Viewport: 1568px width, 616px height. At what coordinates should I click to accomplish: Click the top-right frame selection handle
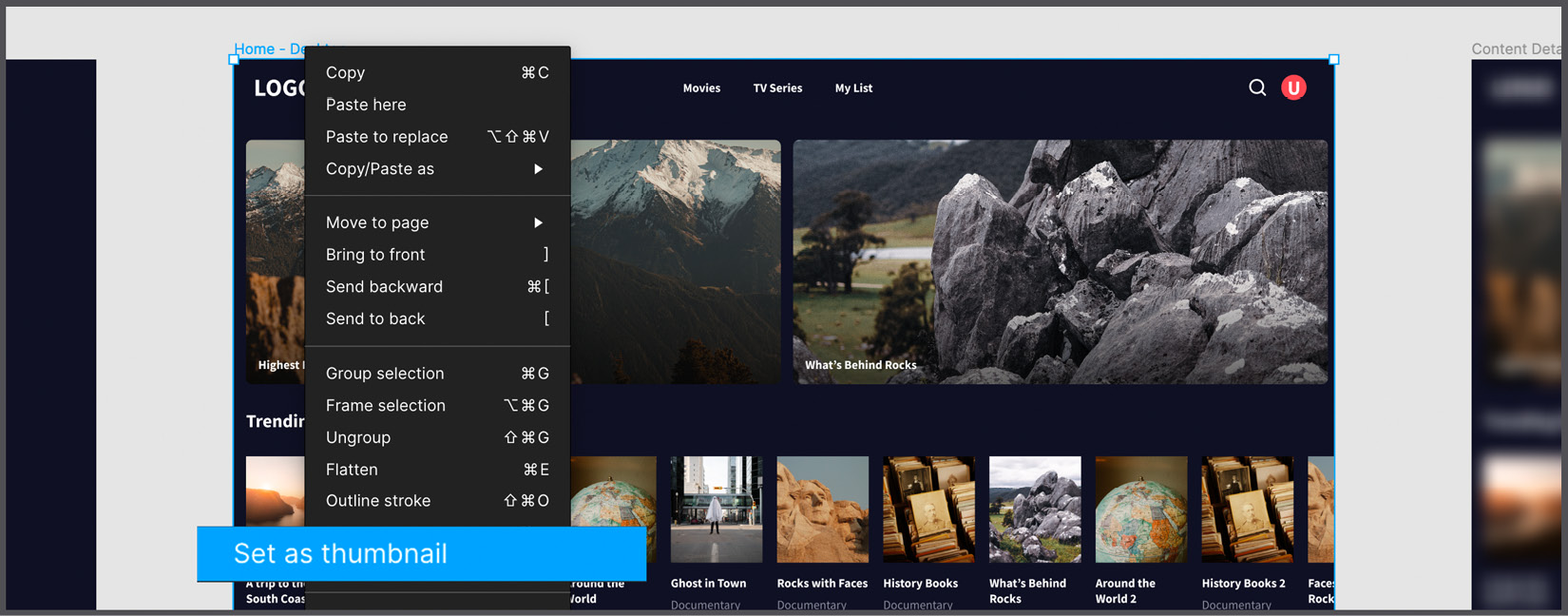coord(1334,59)
